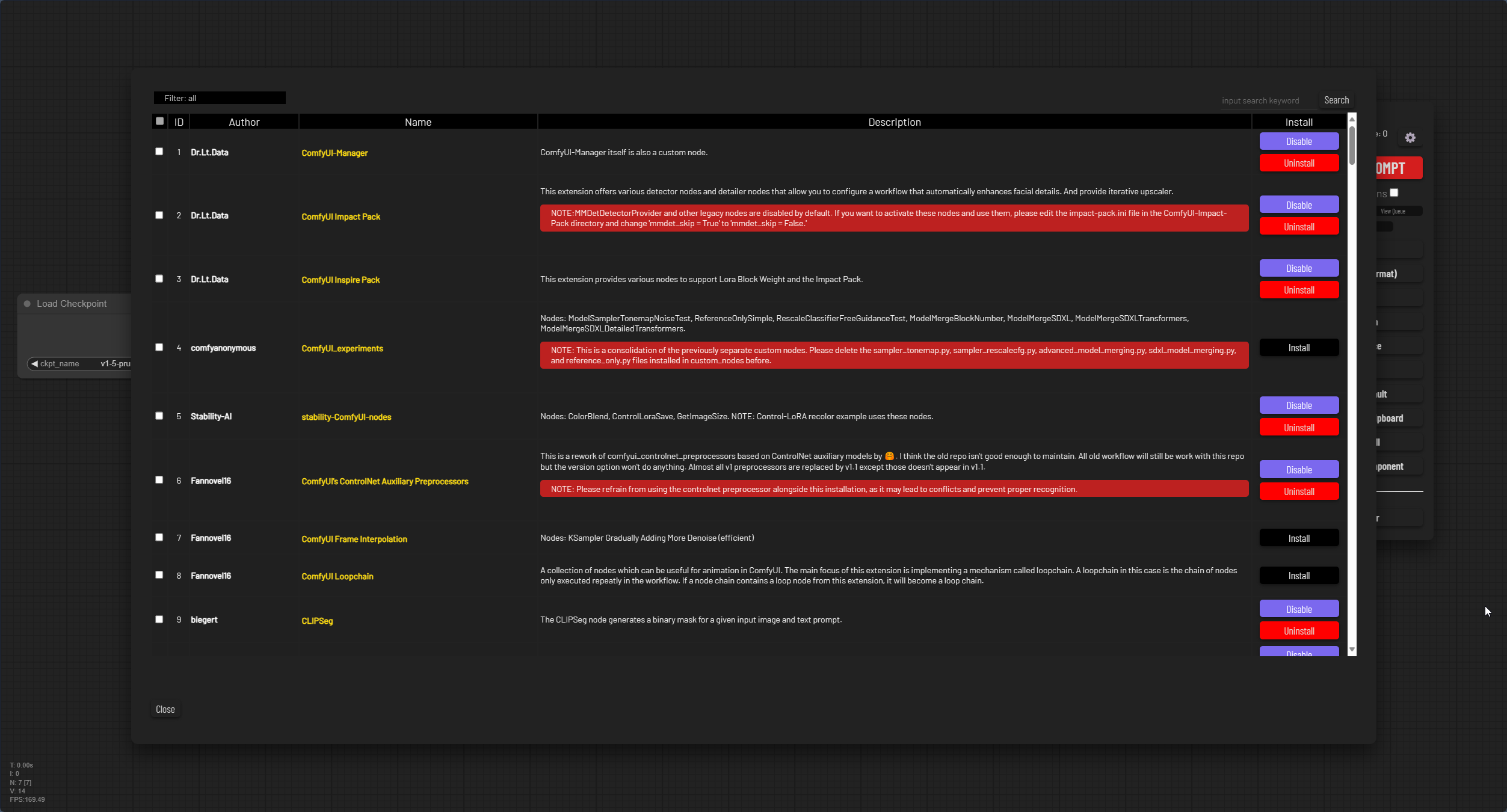Open the stability-ComfyUI-nodes link

(346, 417)
